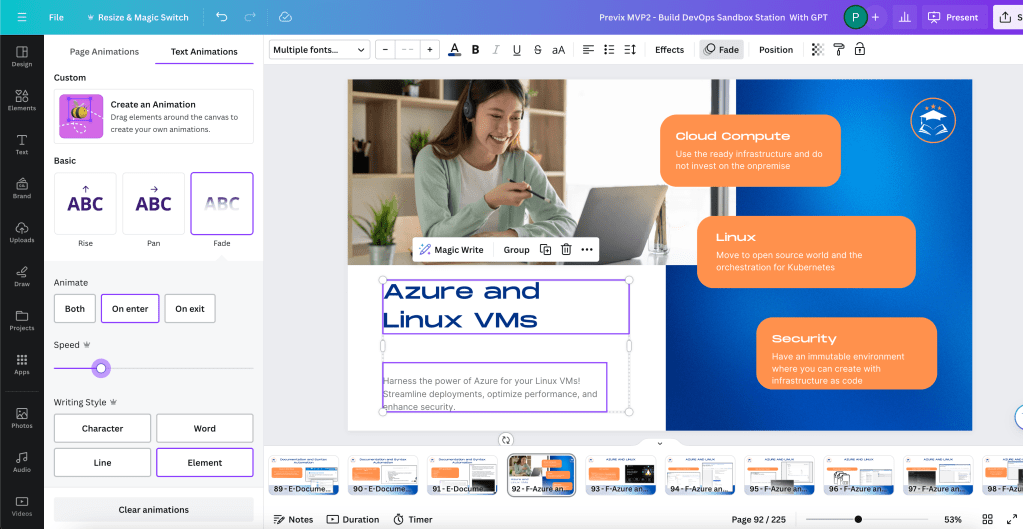Duplicate the selected elements

(x=545, y=250)
